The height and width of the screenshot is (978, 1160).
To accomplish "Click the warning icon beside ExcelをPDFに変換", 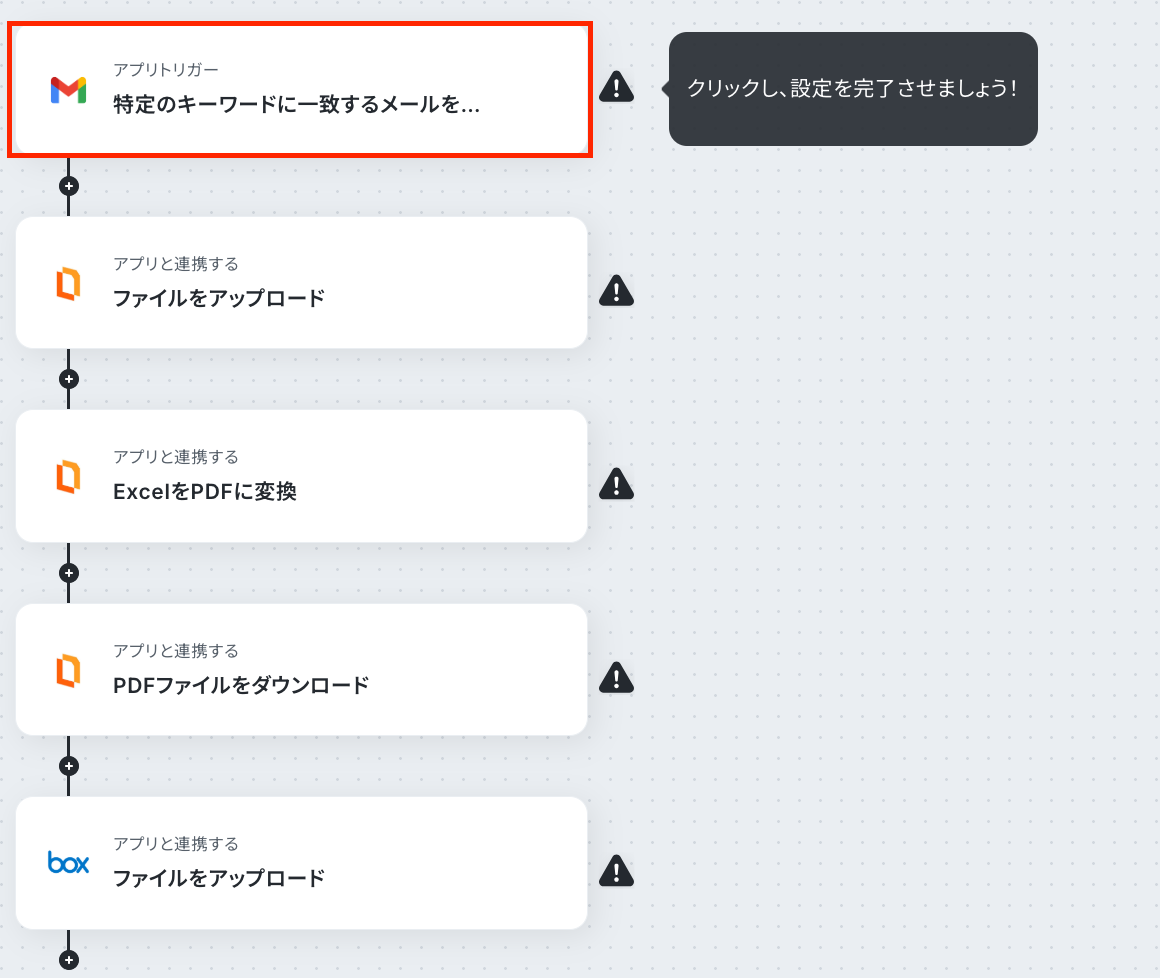I will [x=616, y=484].
